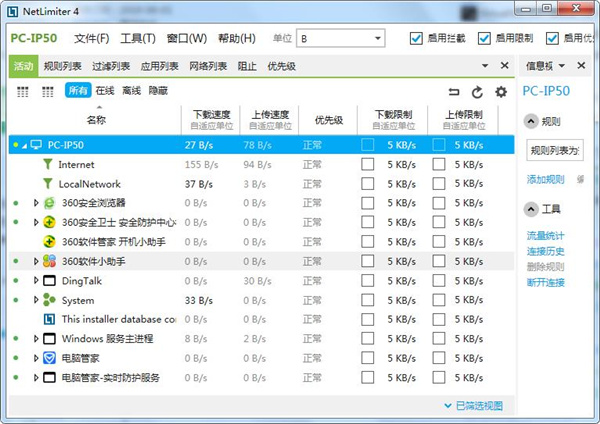Click the Windows 服务主进程 icon
The width and height of the screenshot is (600, 424).
(x=49, y=339)
